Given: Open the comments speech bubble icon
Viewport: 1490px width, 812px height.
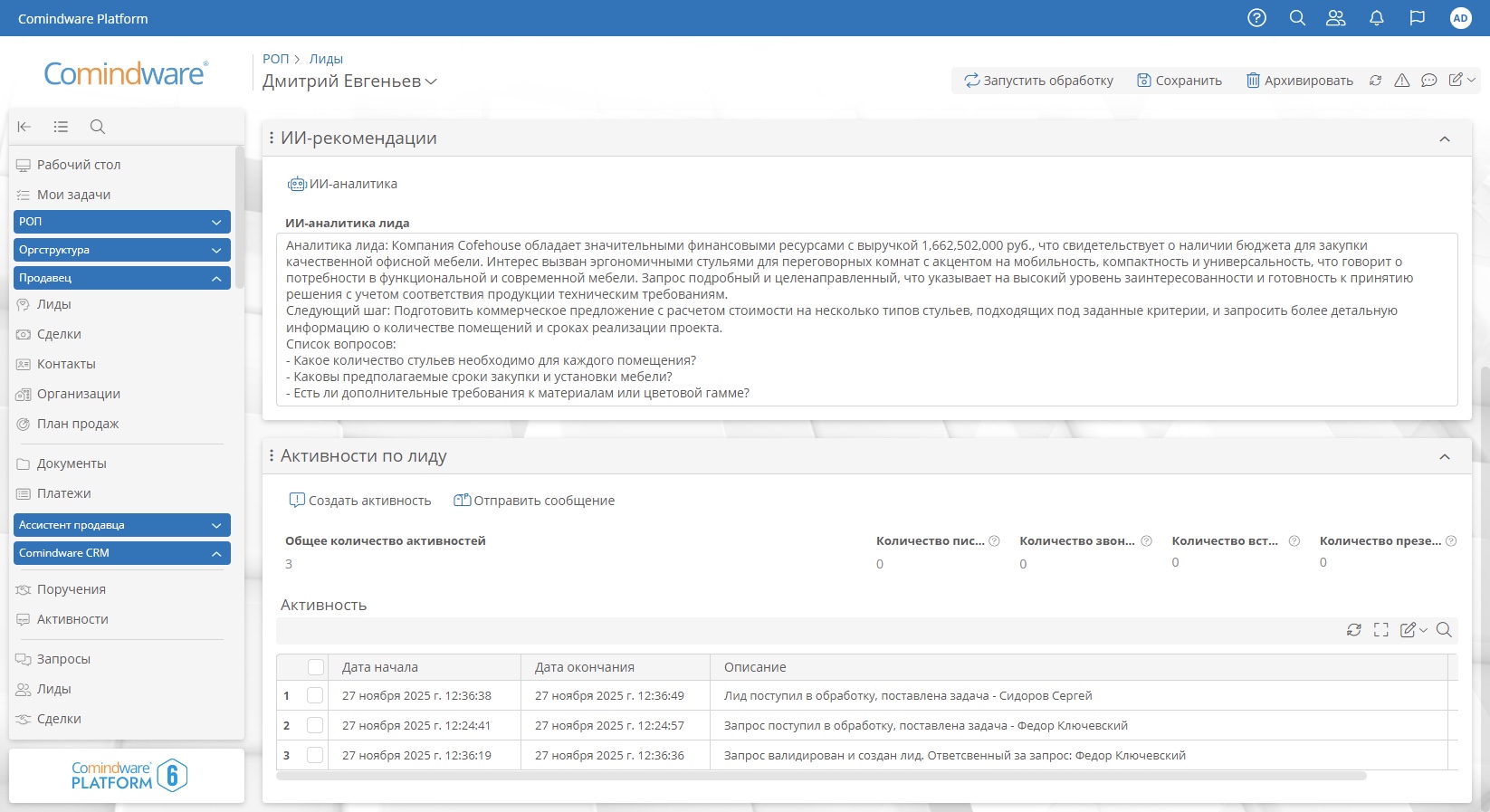Looking at the screenshot, I should click(1429, 81).
